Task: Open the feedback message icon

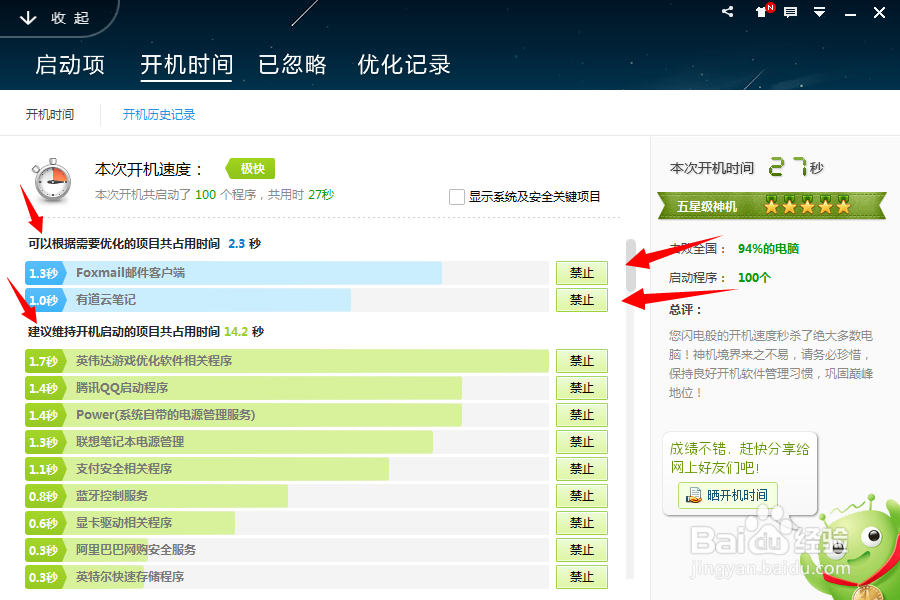Action: coord(790,12)
